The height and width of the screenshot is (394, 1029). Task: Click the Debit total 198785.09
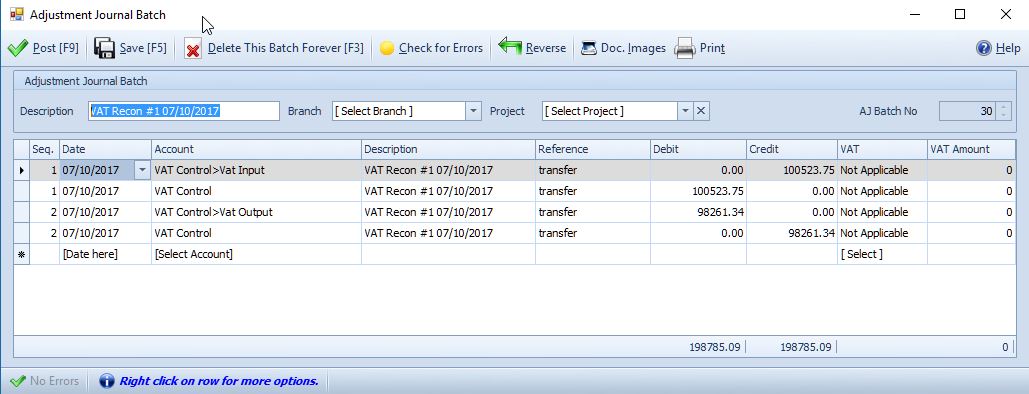[716, 347]
